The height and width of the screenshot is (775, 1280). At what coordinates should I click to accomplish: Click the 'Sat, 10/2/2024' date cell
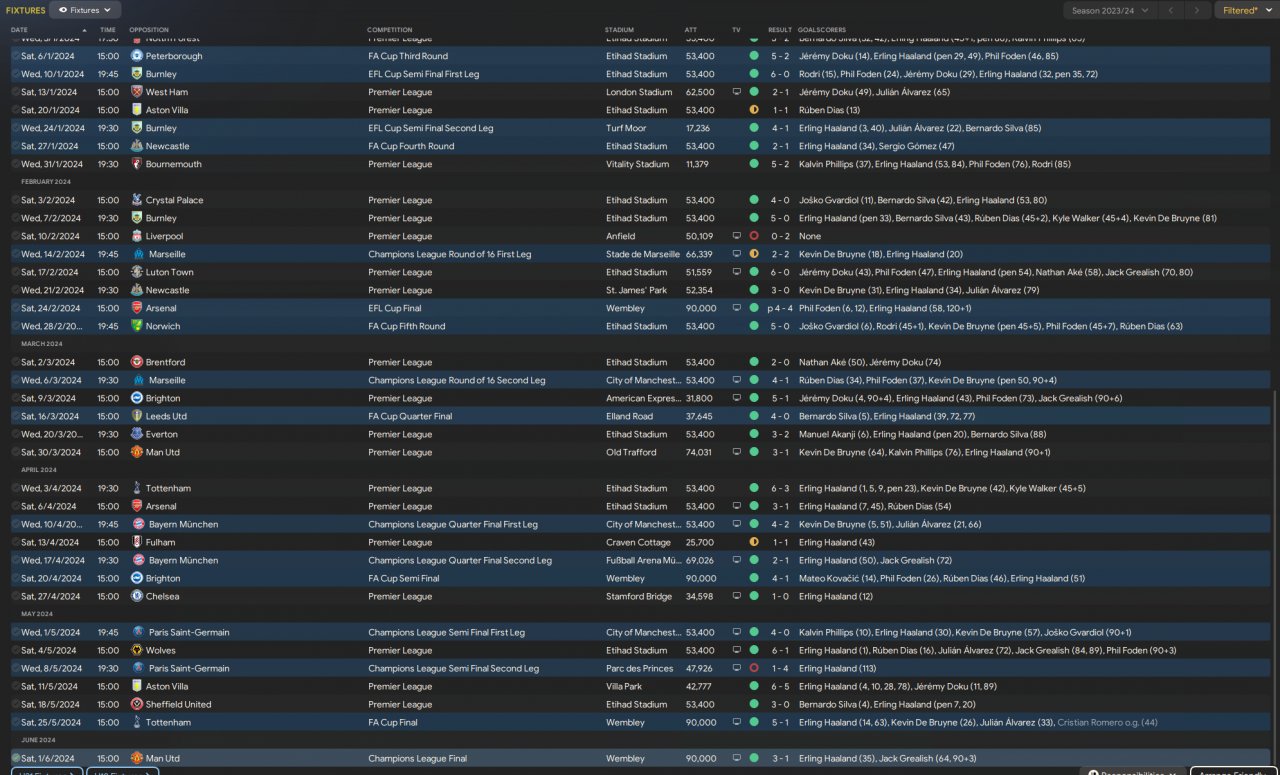(50, 236)
